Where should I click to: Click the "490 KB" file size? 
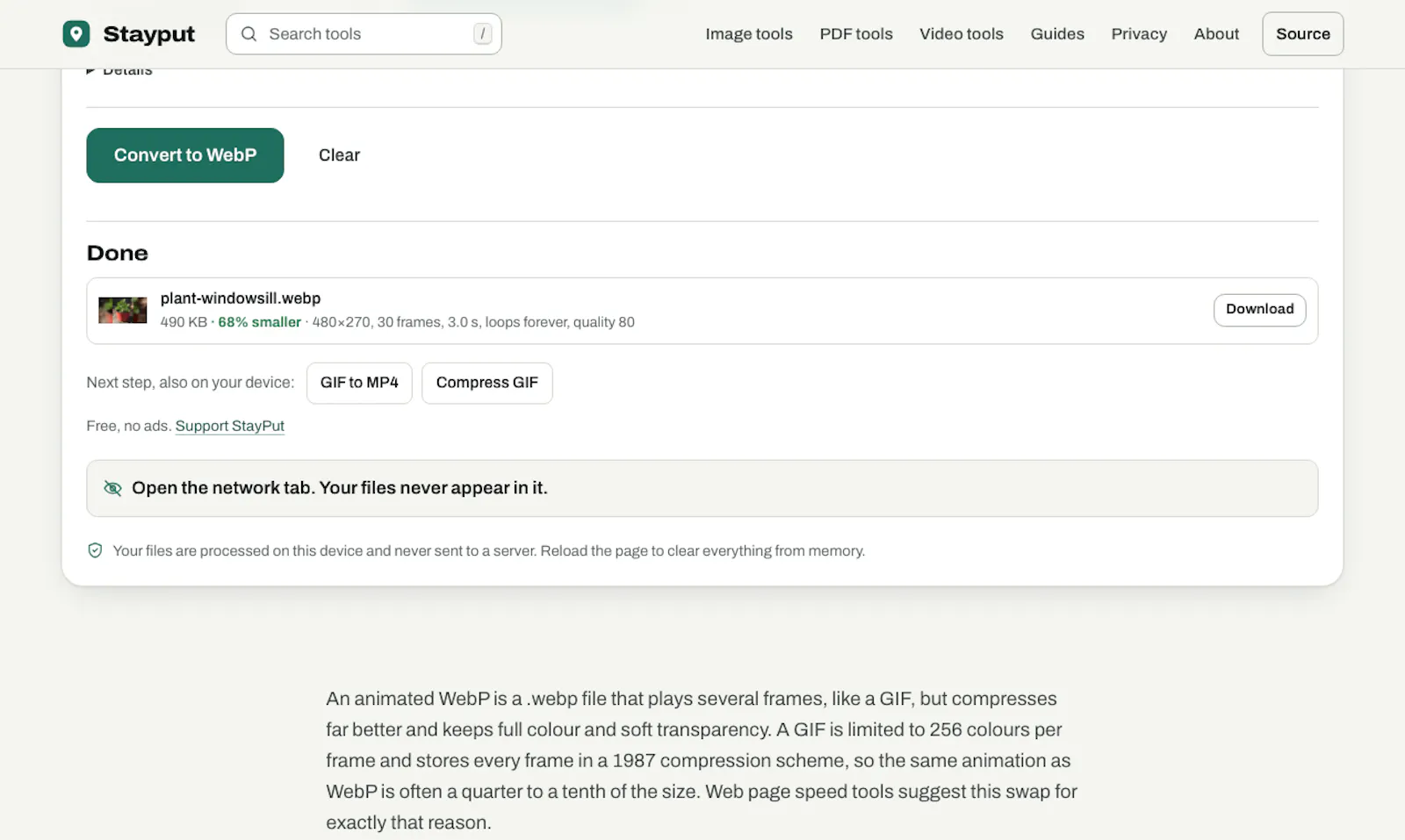(184, 322)
